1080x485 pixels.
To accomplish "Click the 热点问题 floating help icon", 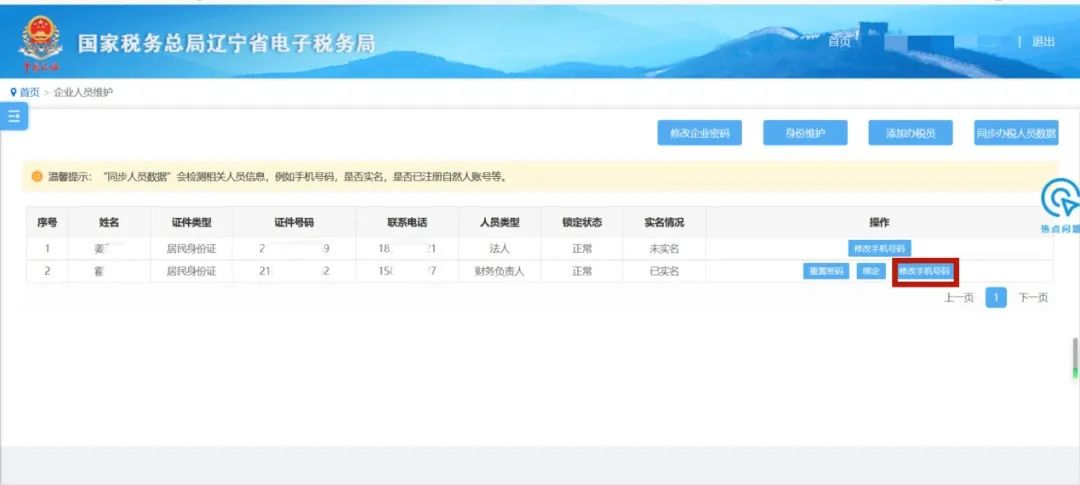I will [1059, 205].
